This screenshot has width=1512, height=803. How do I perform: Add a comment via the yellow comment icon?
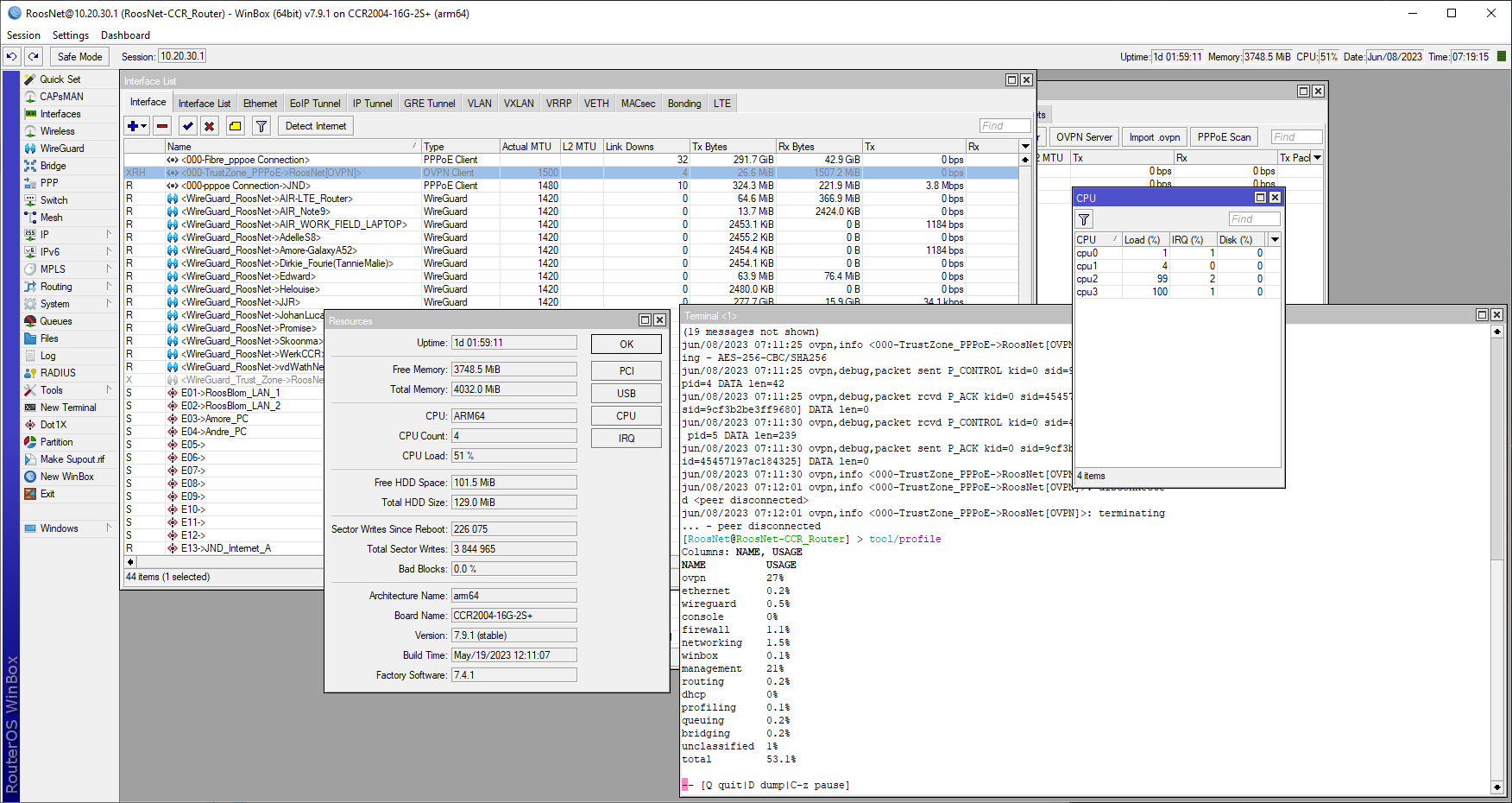pyautogui.click(x=235, y=125)
